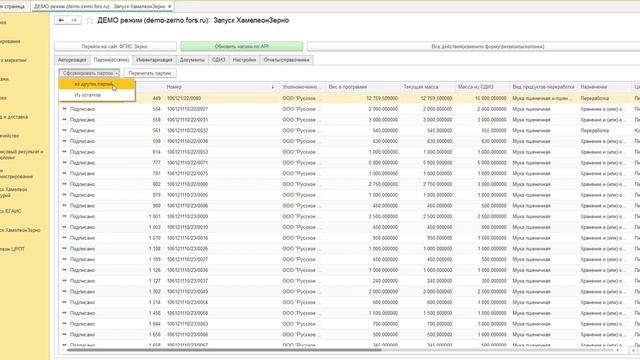Viewport: 640px width, 360px height.
Task: Click row icon of batch 106121110/23/0068
Action: pos(64,313)
